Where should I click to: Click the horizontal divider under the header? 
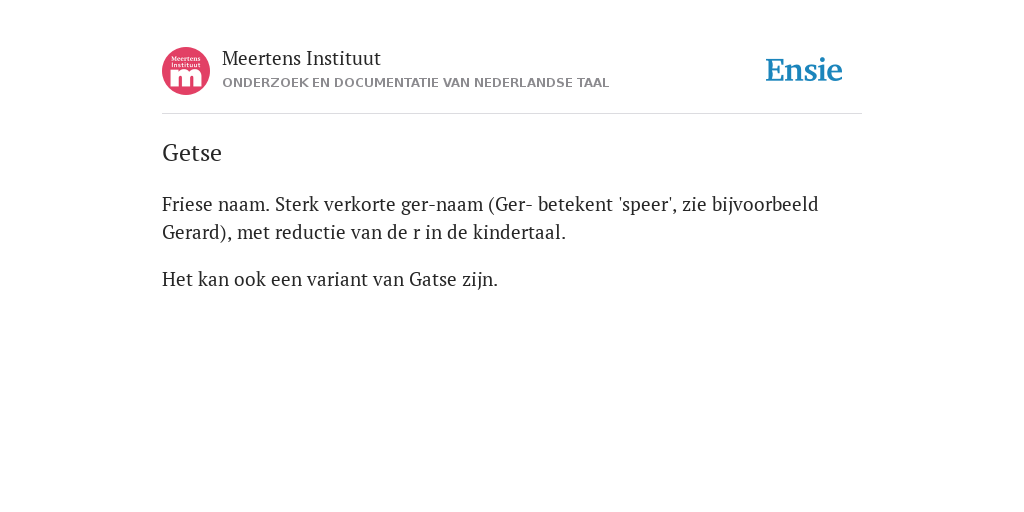coord(512,114)
